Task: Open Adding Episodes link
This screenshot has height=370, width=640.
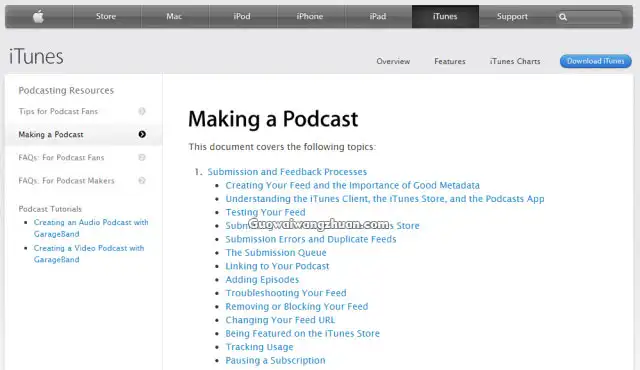Action: click(x=262, y=279)
